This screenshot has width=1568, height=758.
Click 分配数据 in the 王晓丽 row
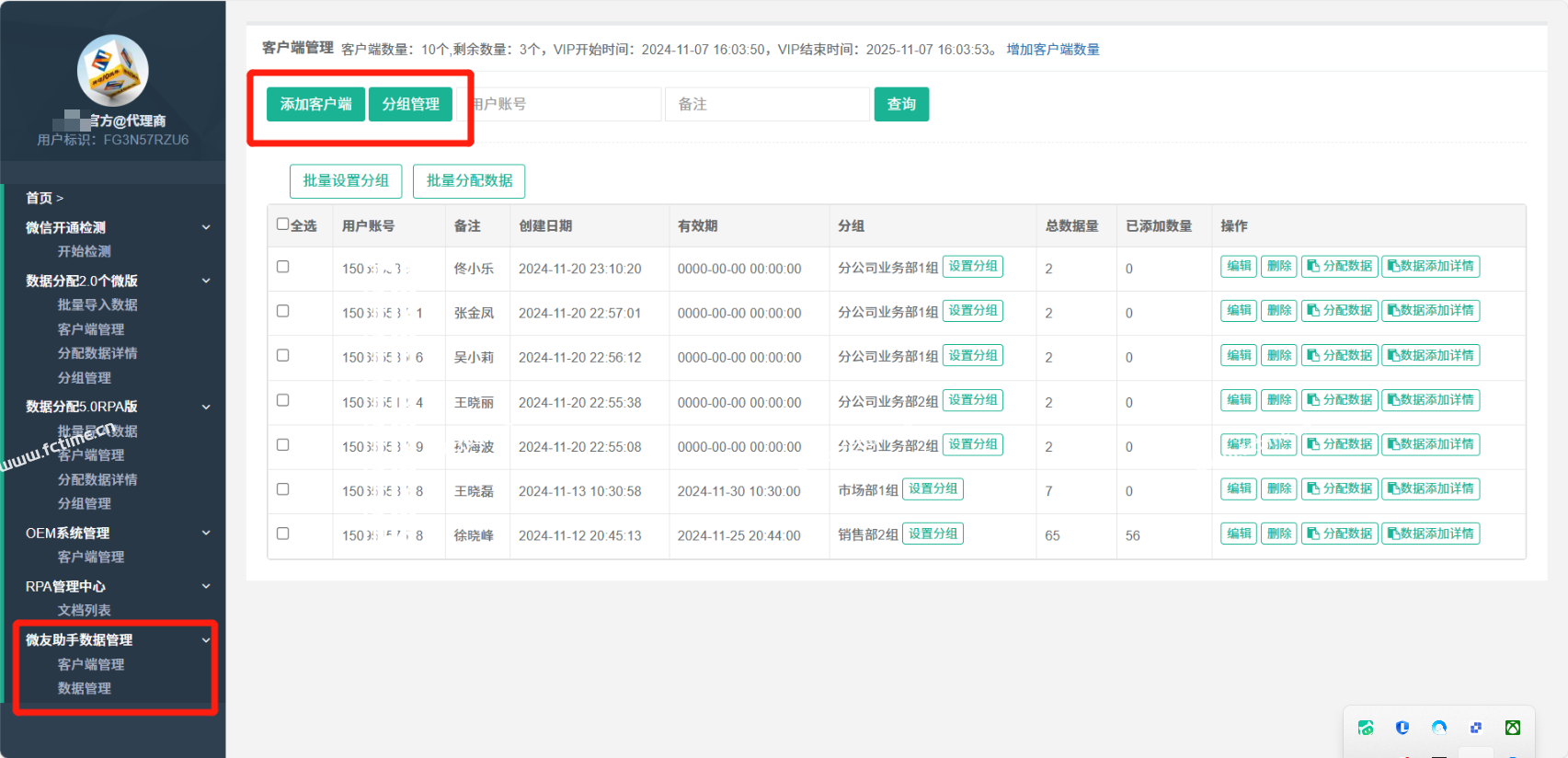click(x=1340, y=400)
